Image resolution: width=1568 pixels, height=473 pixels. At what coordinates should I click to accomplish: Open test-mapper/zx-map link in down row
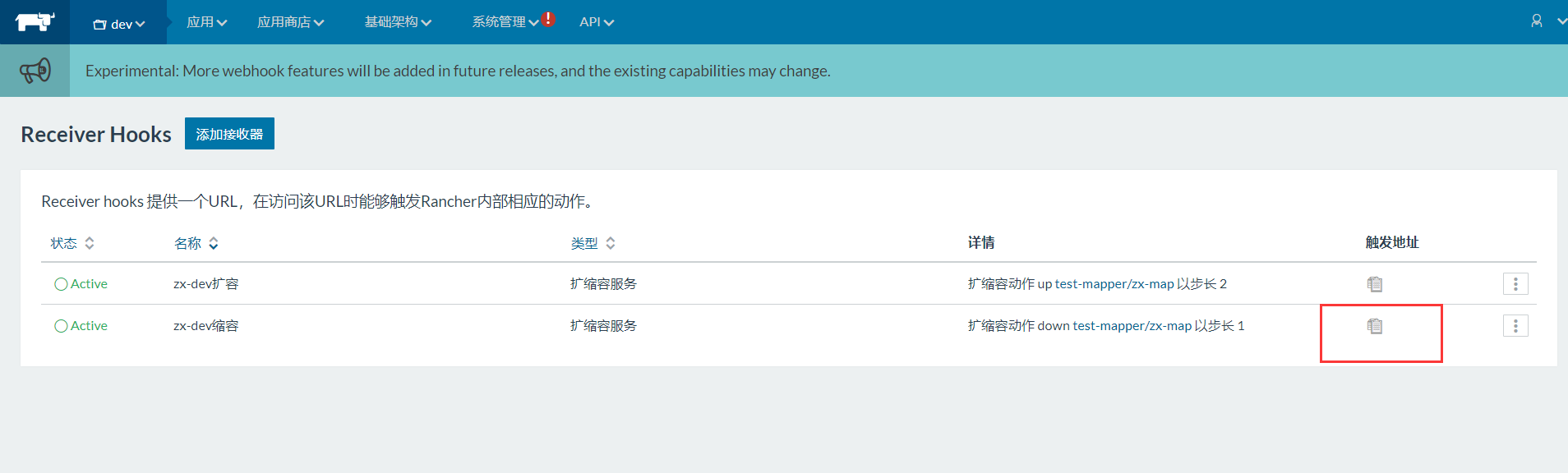1132,326
